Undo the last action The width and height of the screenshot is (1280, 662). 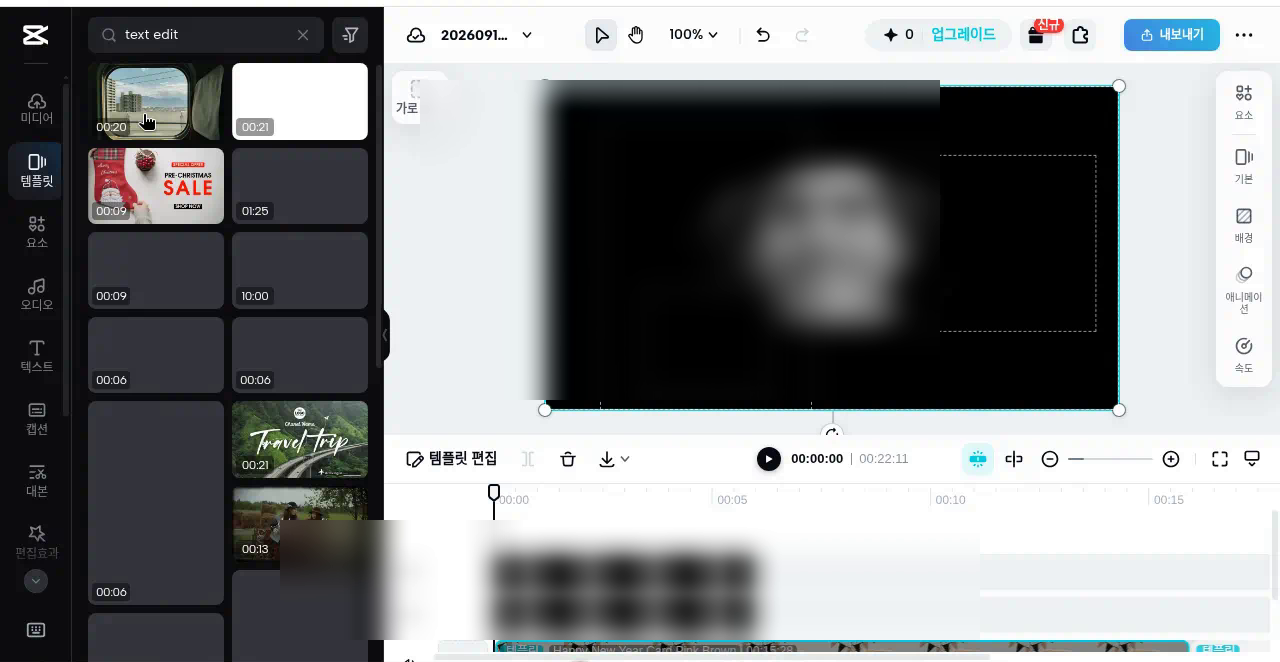pyautogui.click(x=763, y=35)
